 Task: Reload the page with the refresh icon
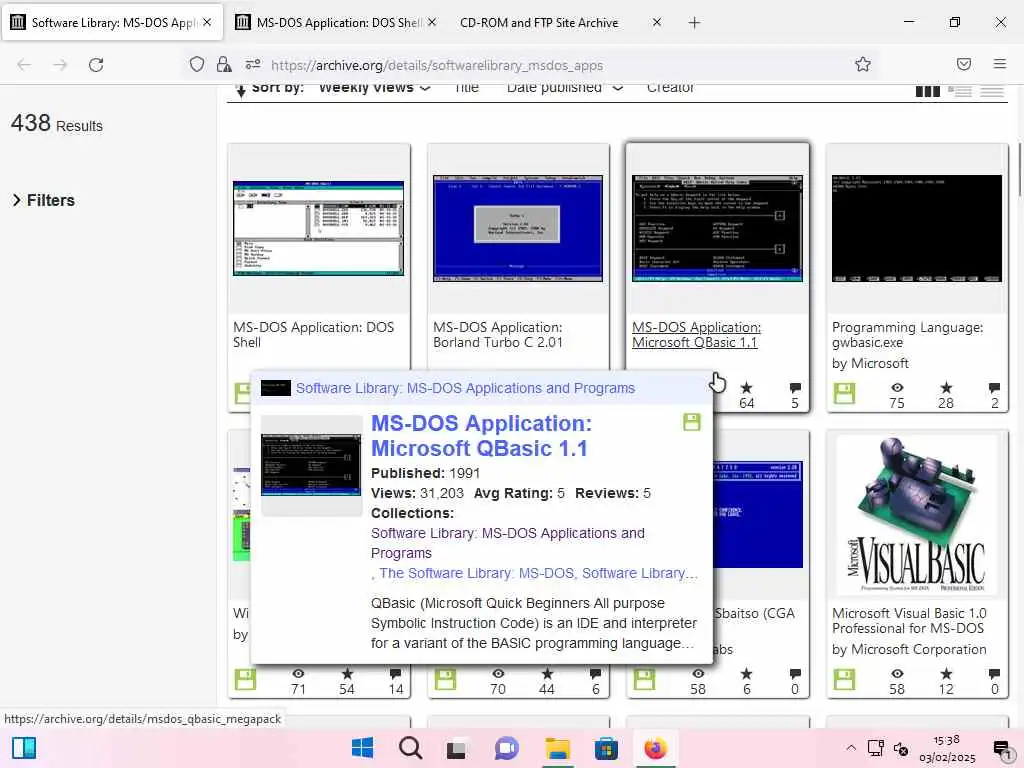[x=96, y=65]
